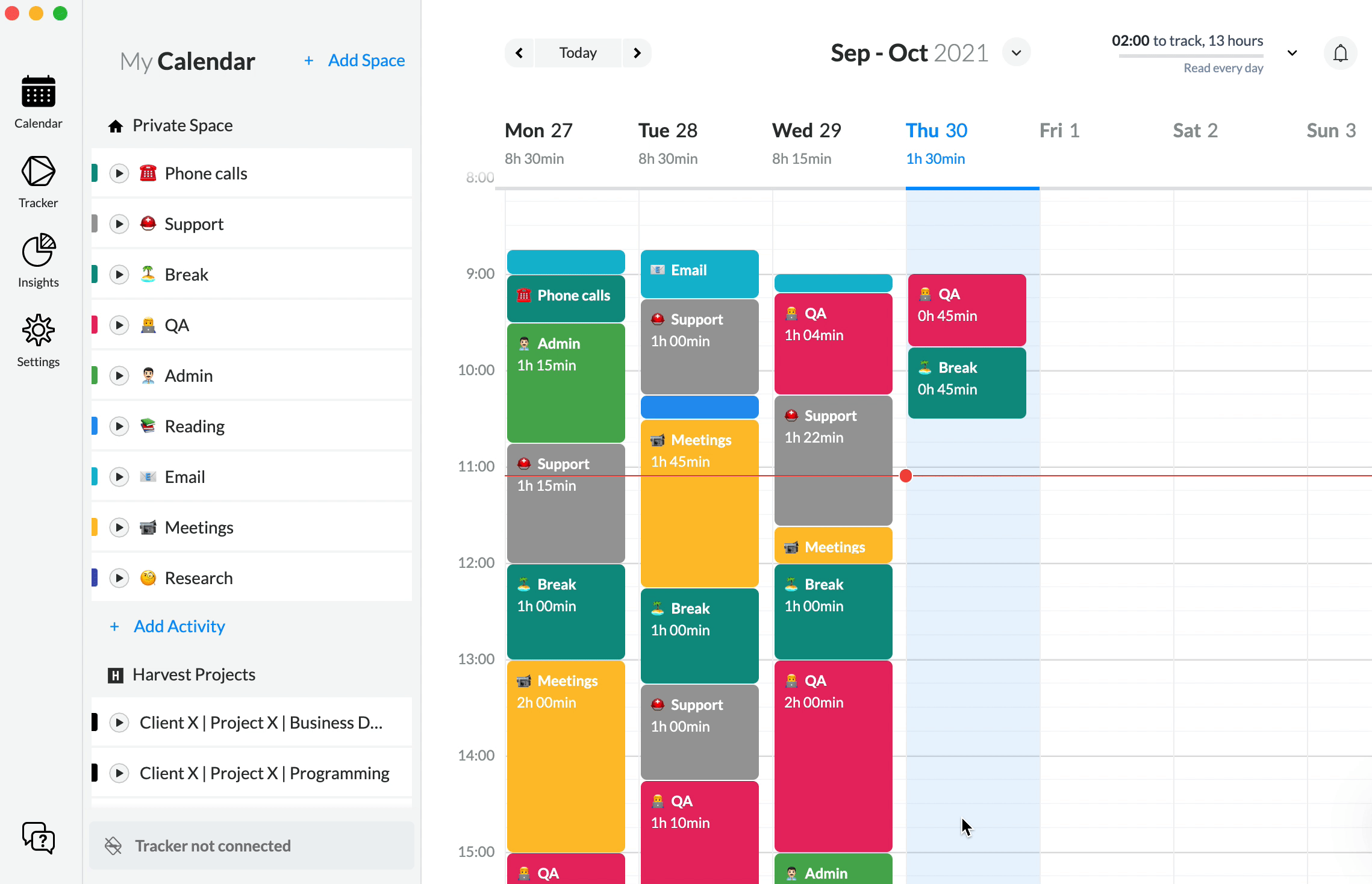Open Settings gear in sidebar

(38, 340)
